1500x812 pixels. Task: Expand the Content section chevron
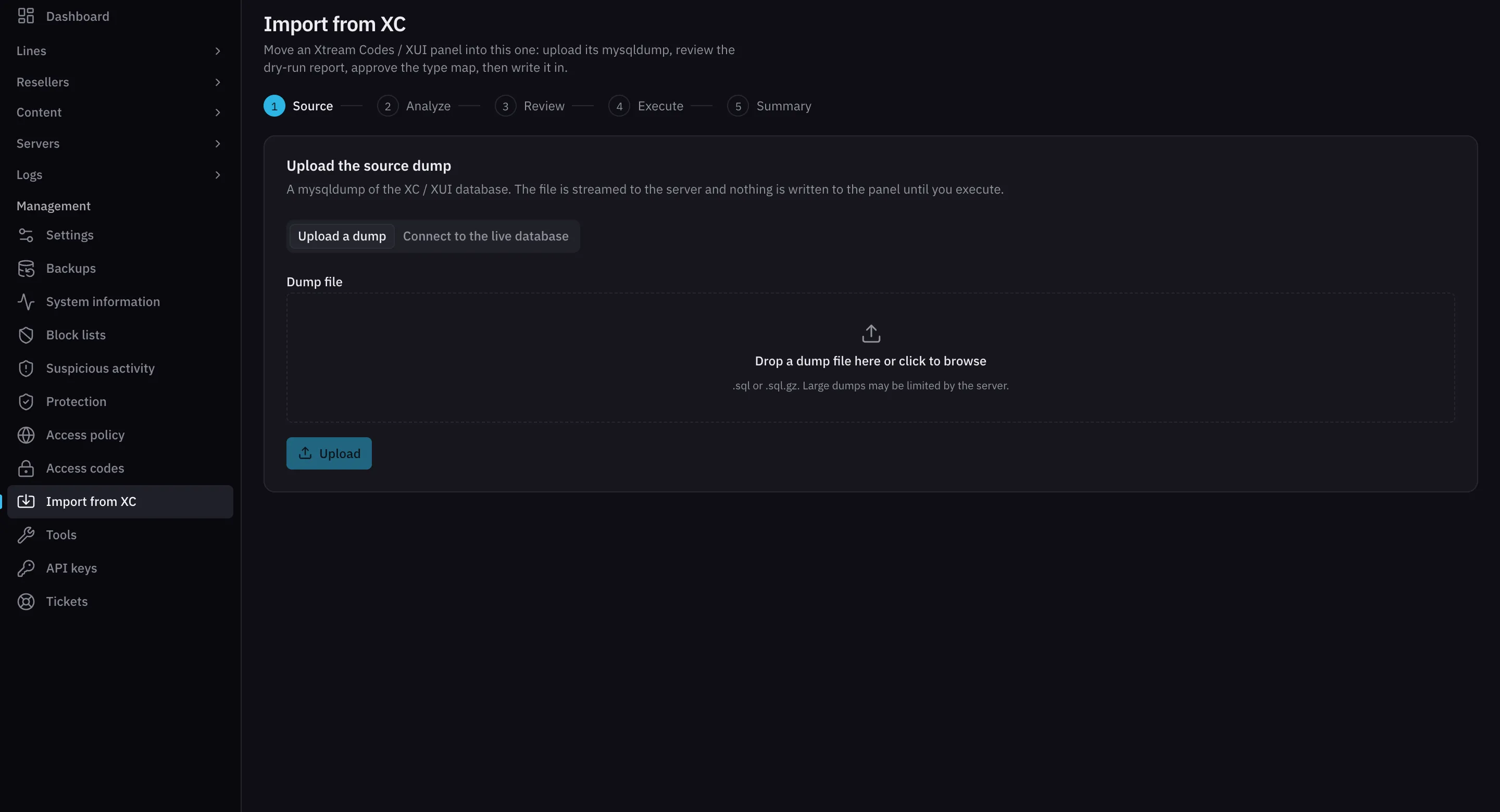[218, 112]
